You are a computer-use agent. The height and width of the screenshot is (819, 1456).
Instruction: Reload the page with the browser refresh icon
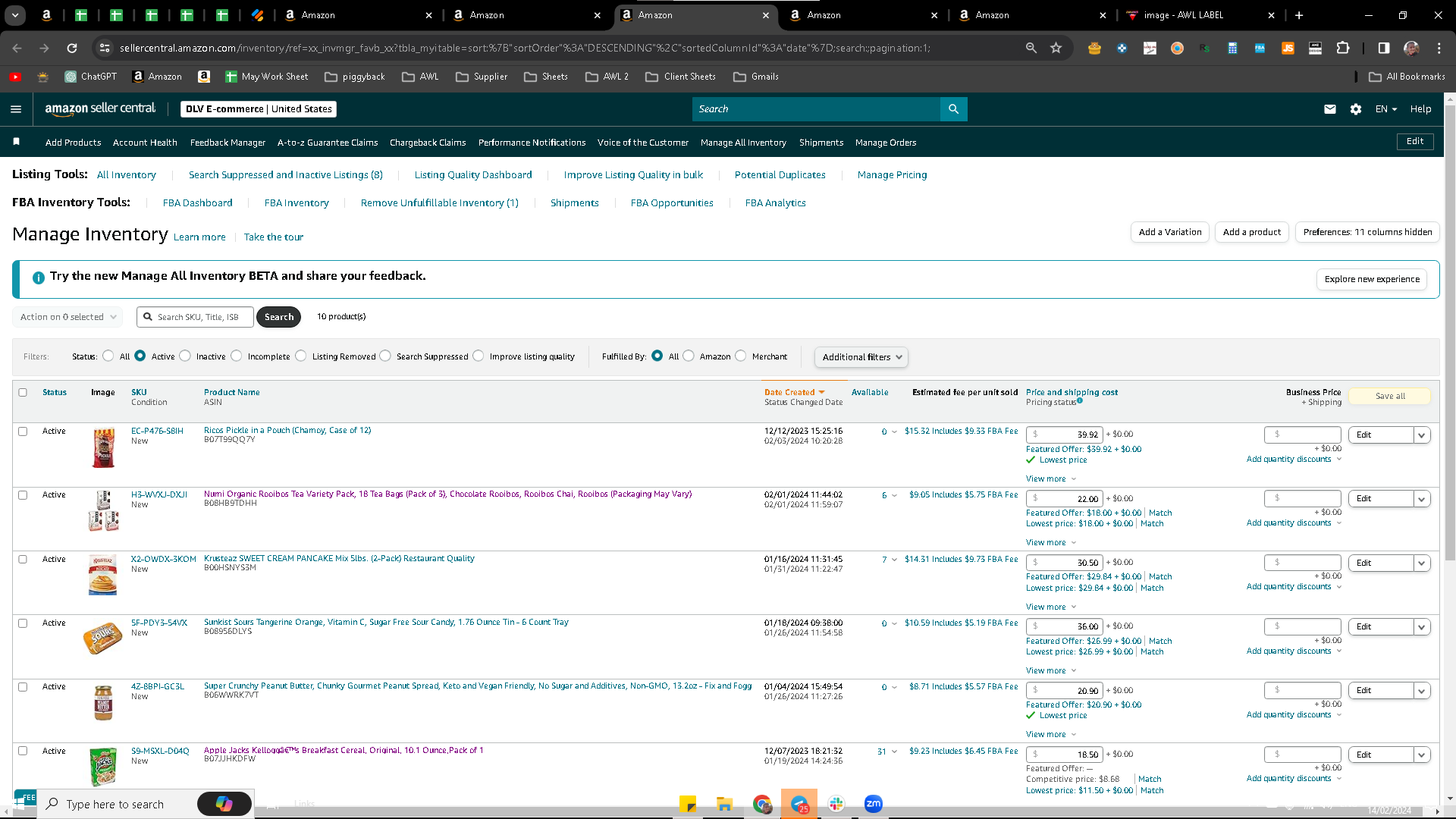[72, 48]
